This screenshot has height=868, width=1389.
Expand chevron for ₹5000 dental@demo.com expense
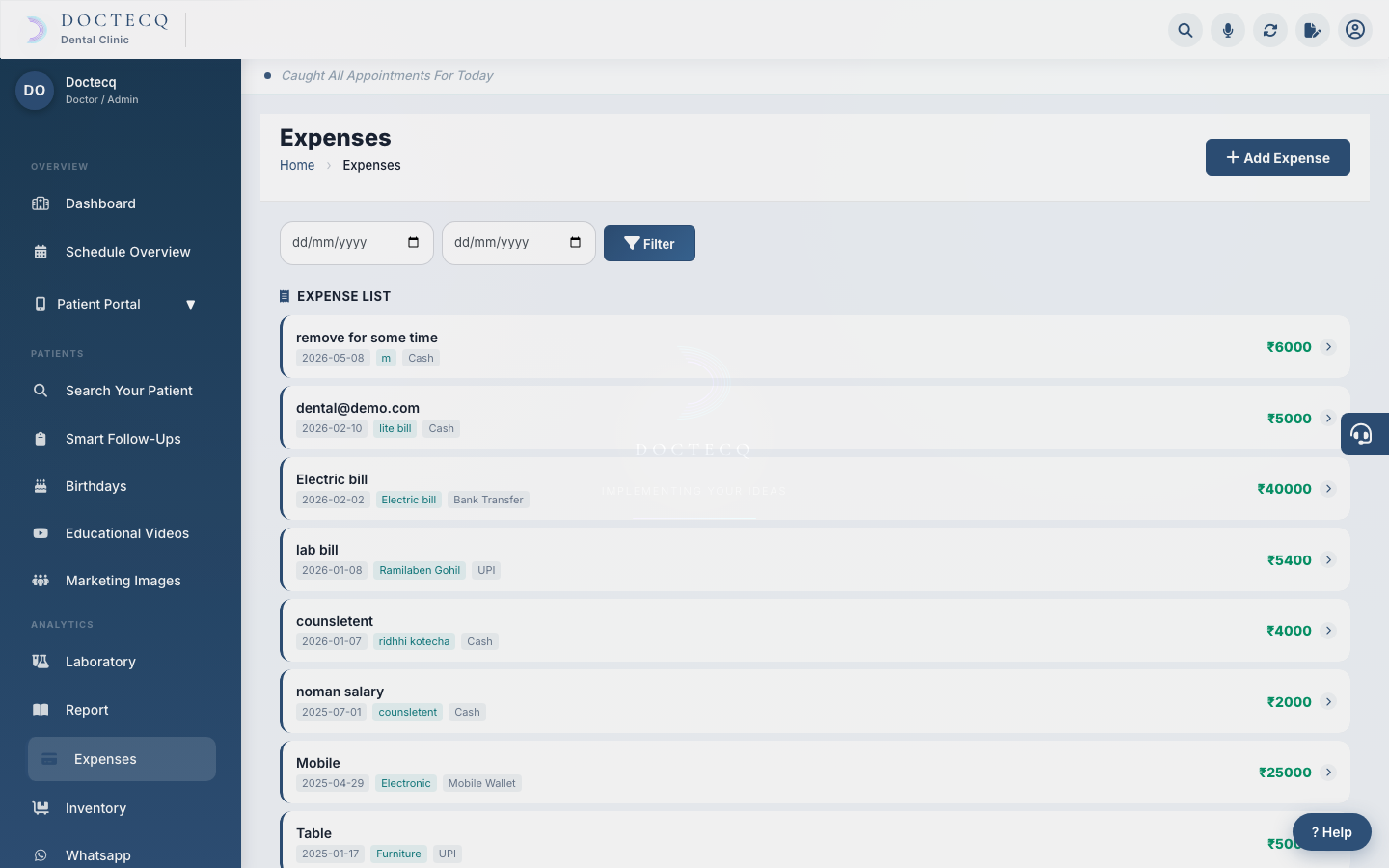point(1328,419)
